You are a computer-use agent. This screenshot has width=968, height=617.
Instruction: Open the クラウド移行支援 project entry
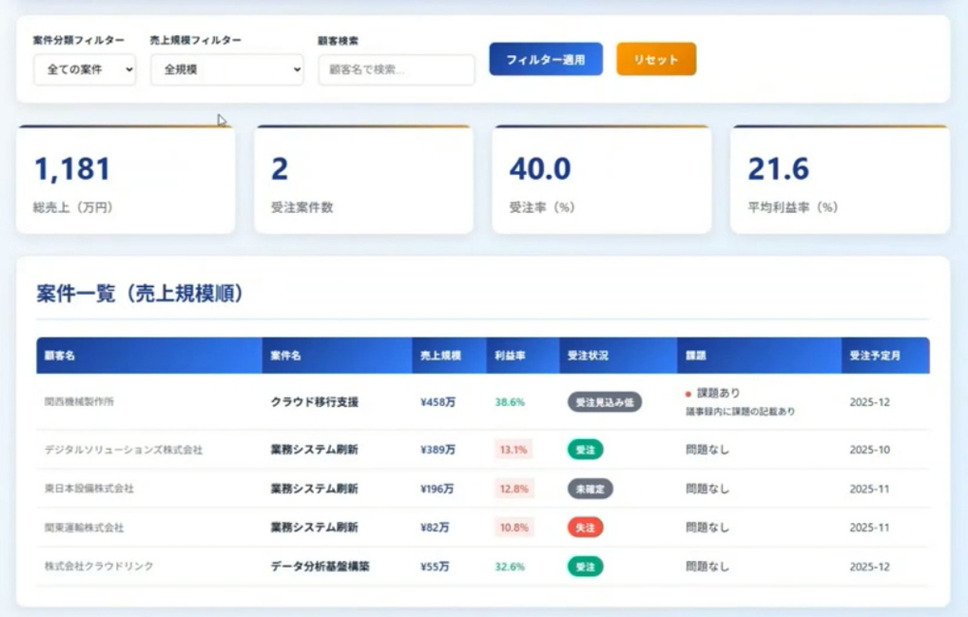pos(314,402)
